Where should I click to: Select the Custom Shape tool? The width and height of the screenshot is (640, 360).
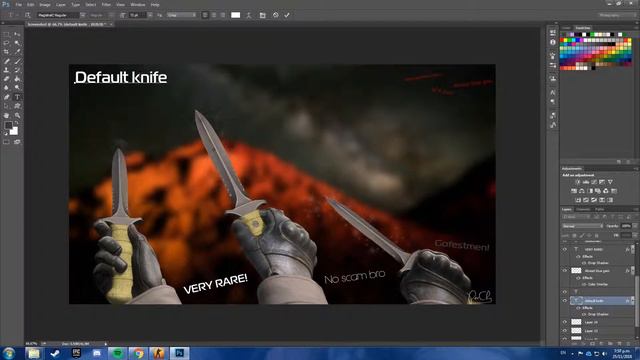tap(17, 106)
